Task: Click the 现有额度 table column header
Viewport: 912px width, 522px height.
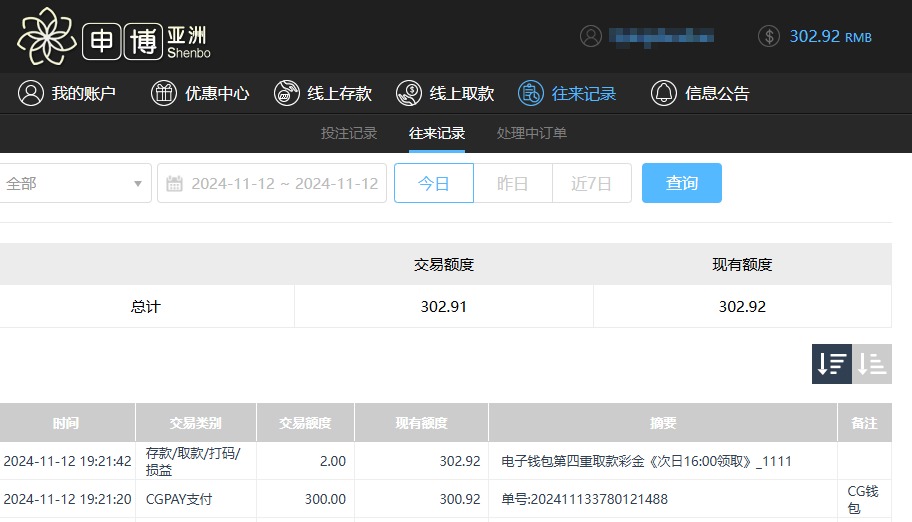Action: click(x=422, y=423)
